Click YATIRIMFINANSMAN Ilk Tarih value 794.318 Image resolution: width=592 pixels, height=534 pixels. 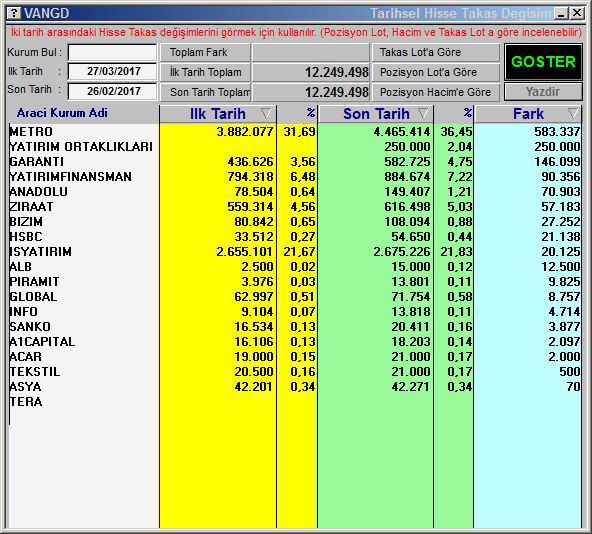(250, 176)
